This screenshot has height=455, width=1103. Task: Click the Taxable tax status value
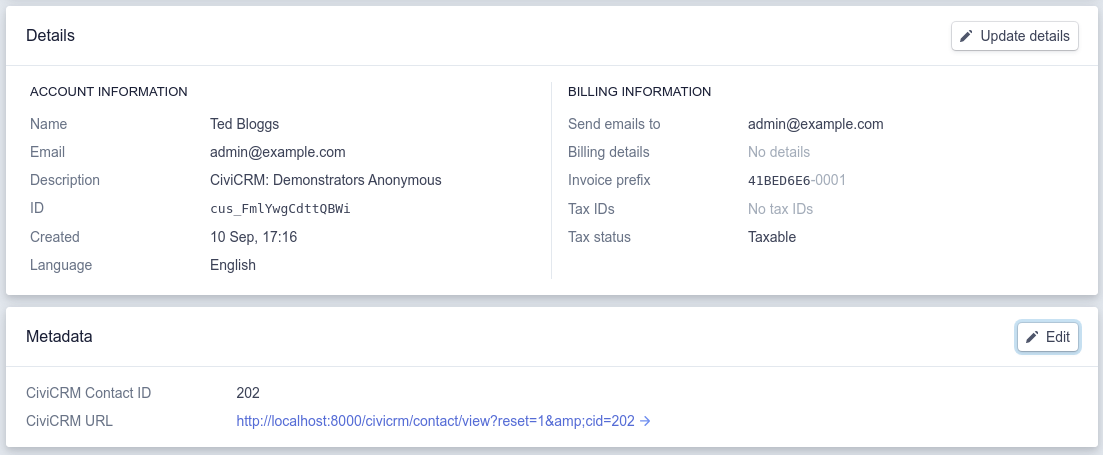pos(771,237)
